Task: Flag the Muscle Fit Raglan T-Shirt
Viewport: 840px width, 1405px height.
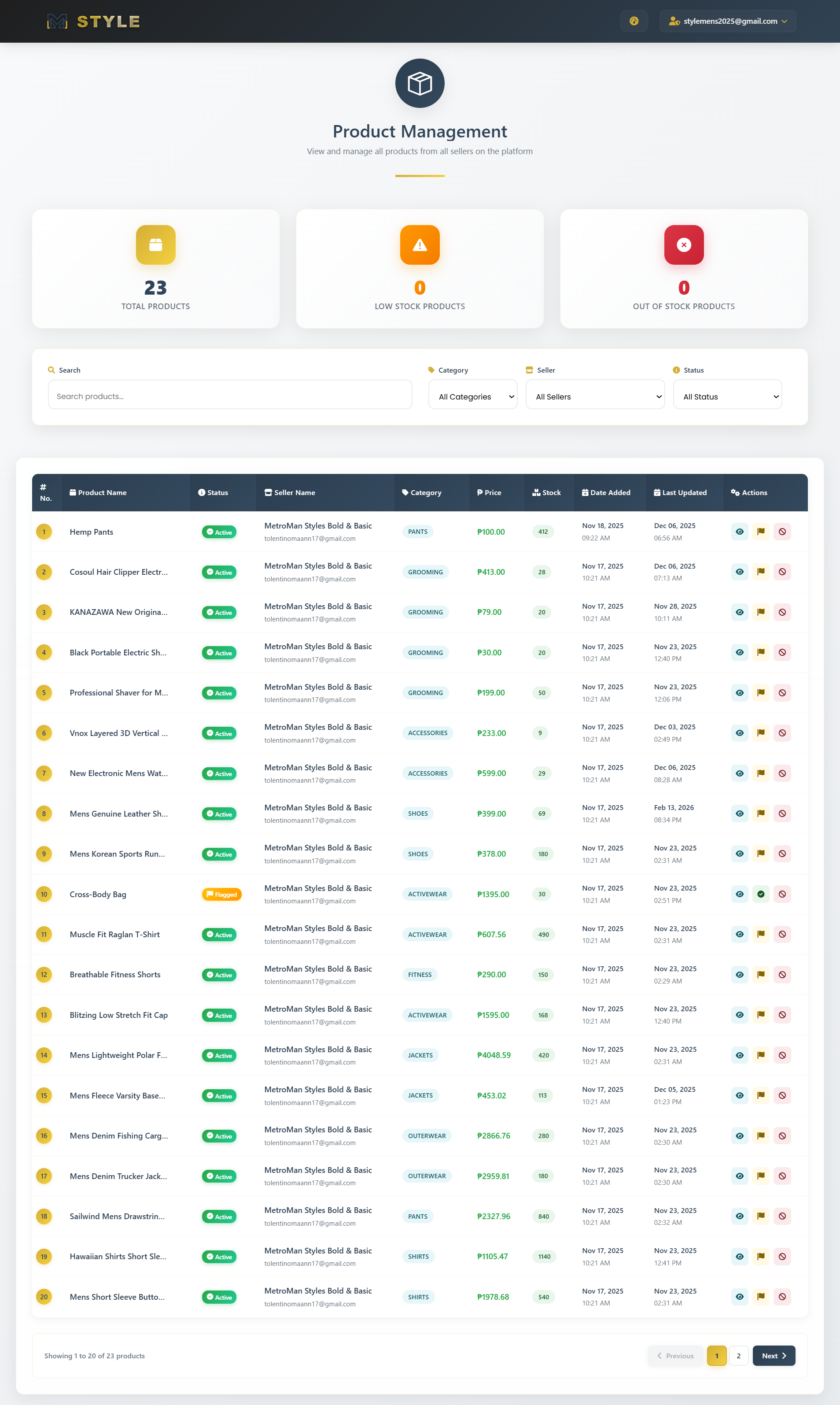Action: point(761,935)
